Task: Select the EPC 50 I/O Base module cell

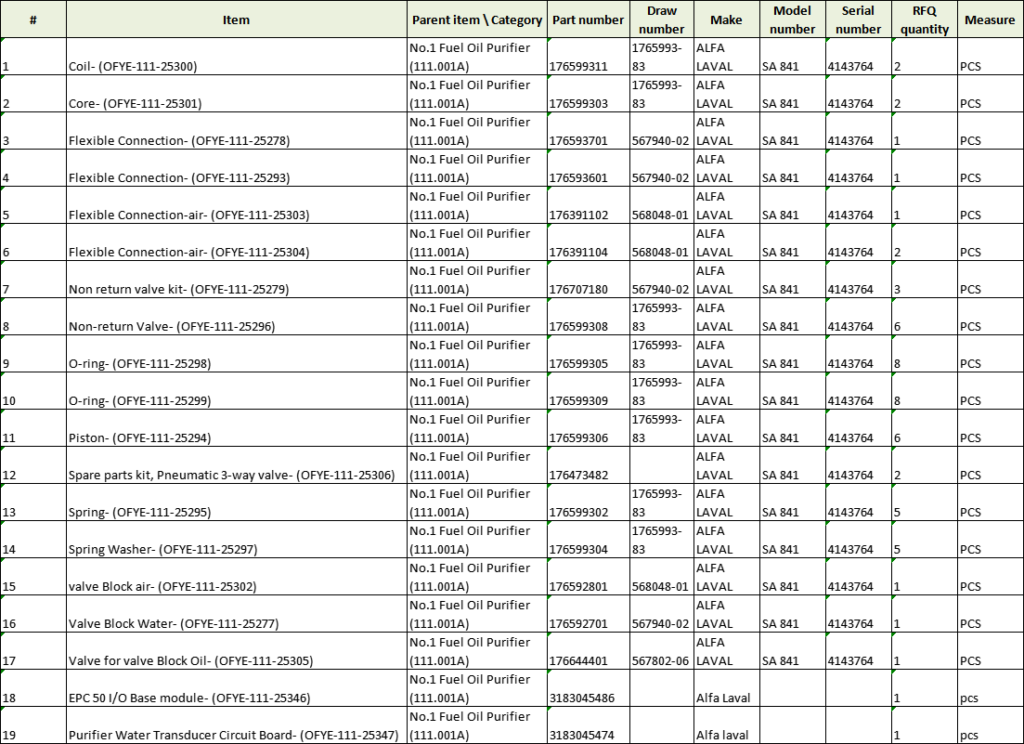Action: [236, 698]
